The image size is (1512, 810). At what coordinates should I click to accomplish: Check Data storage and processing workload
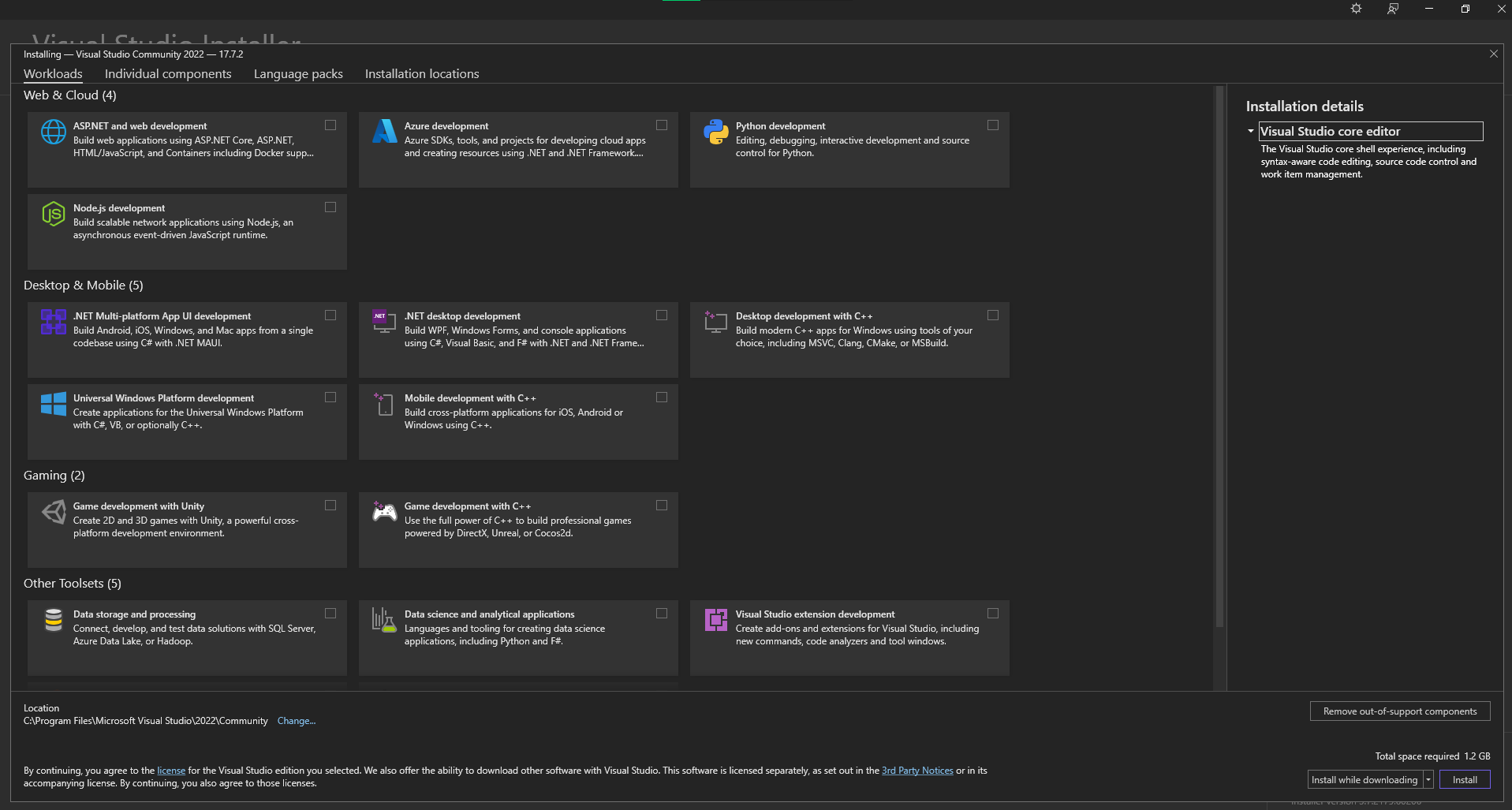click(x=330, y=614)
